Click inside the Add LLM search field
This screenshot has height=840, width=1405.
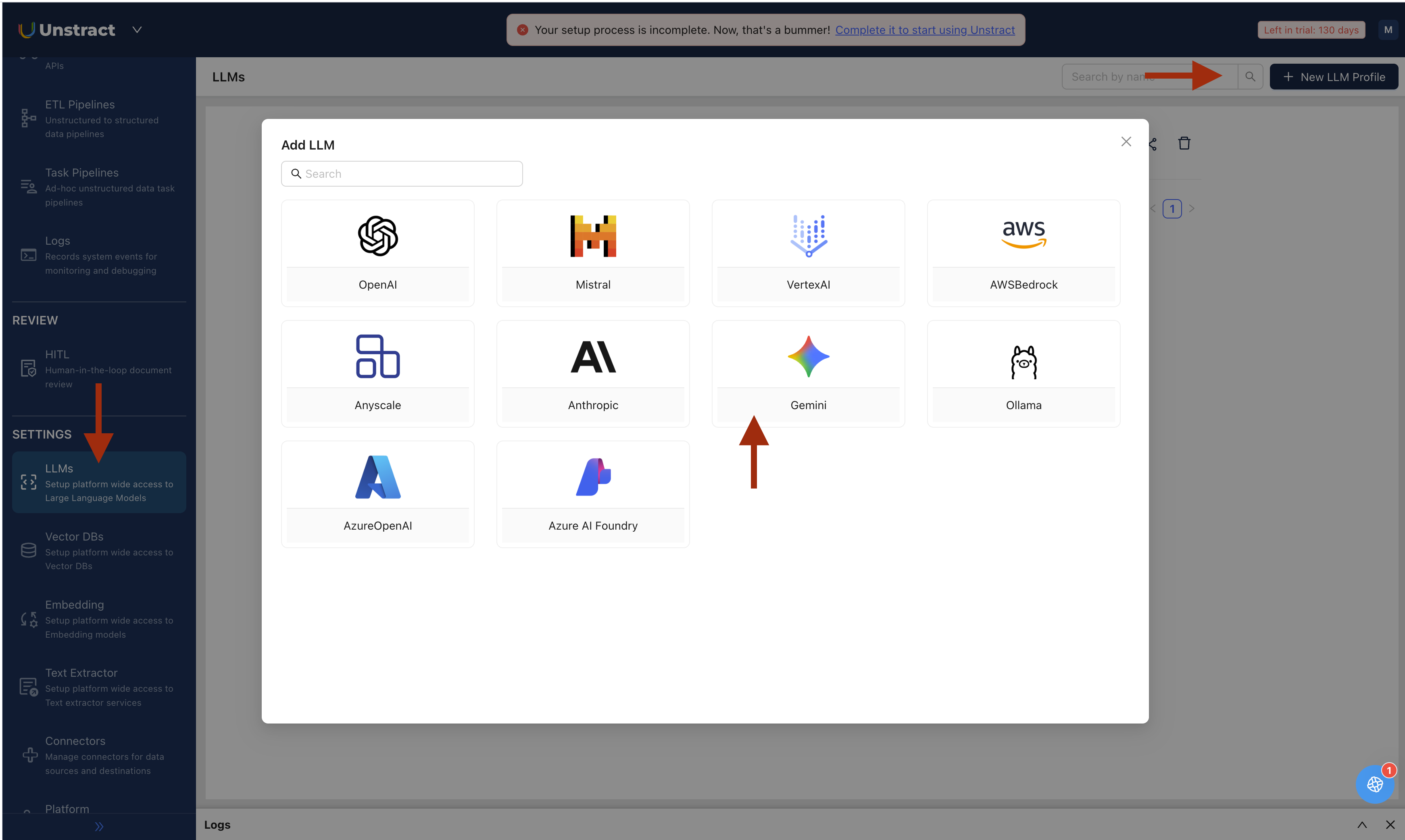[402, 174]
